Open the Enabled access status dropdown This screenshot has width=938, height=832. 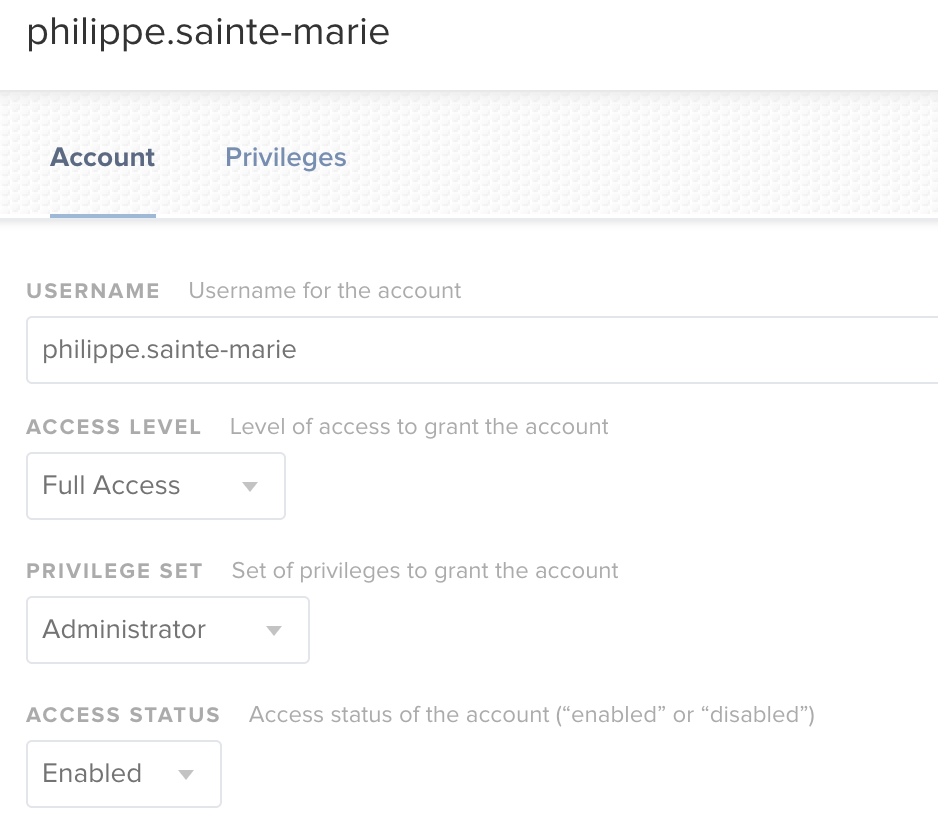(124, 774)
